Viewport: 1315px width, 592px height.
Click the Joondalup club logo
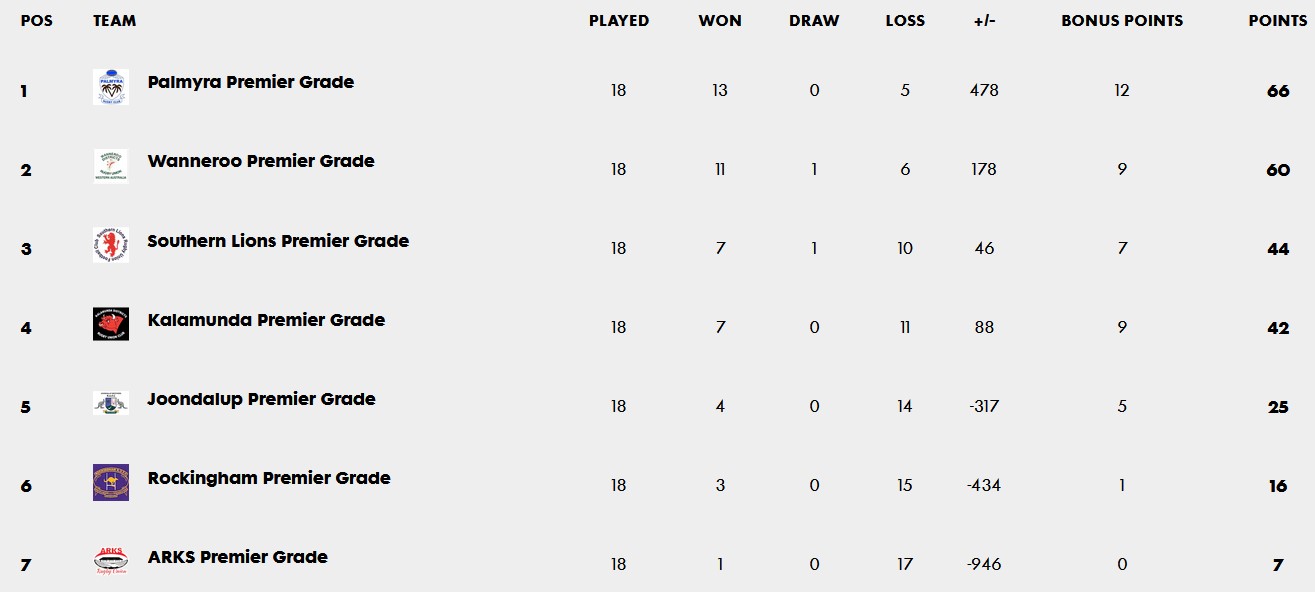[x=111, y=403]
